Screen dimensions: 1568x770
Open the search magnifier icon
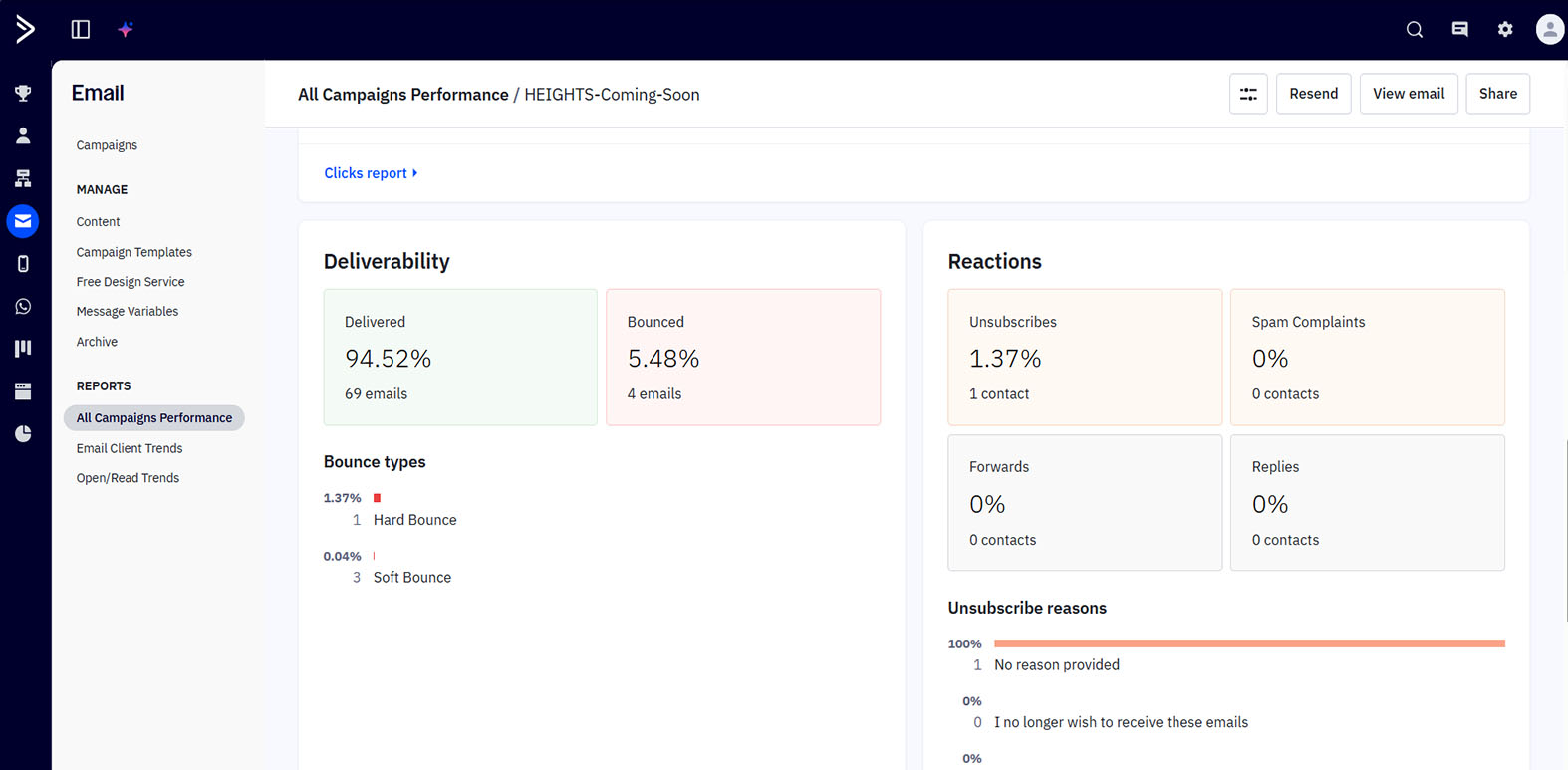point(1415,30)
